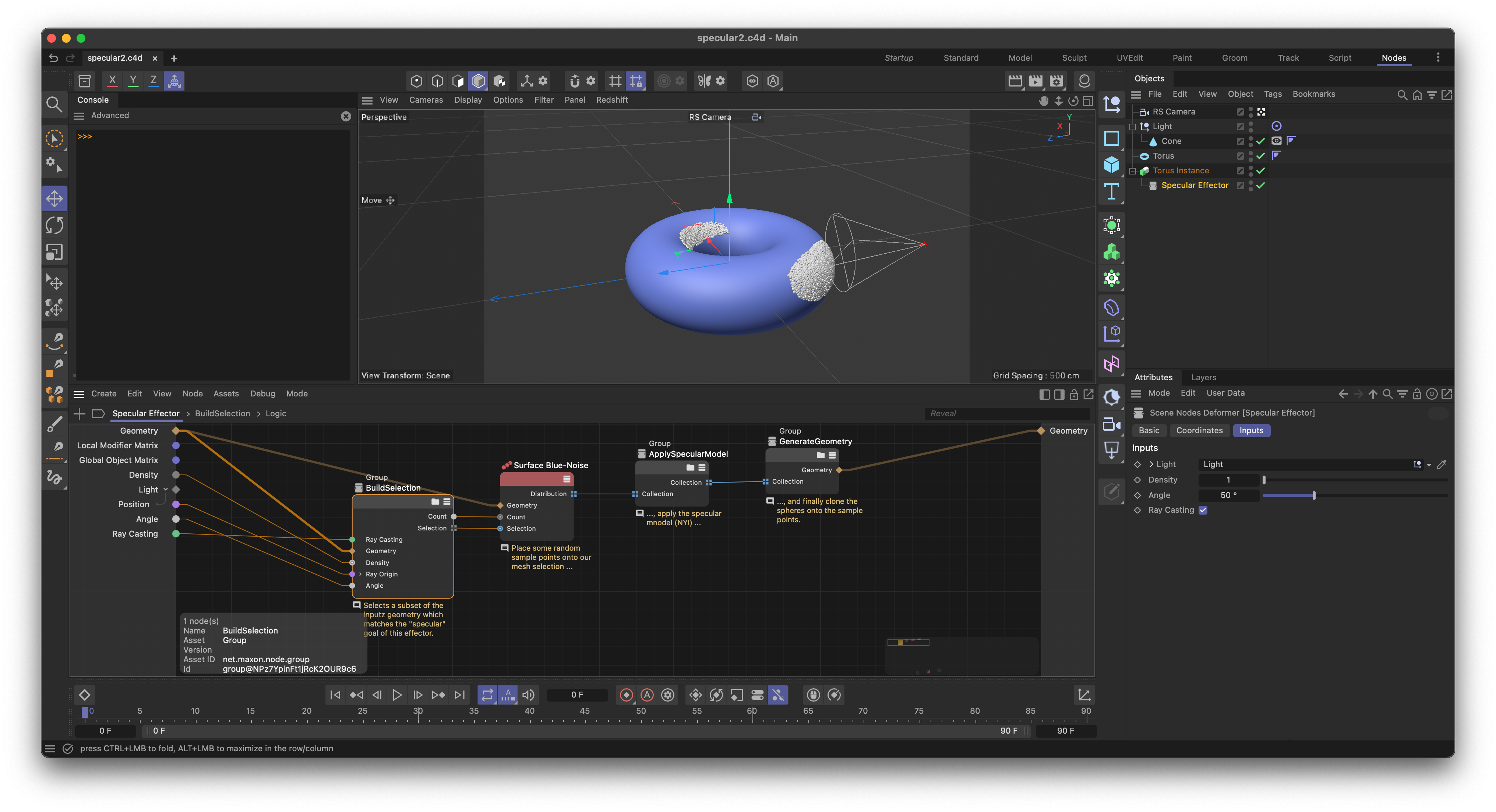The height and width of the screenshot is (812, 1496).
Task: Expand the Light input parameter
Action: (1151, 464)
